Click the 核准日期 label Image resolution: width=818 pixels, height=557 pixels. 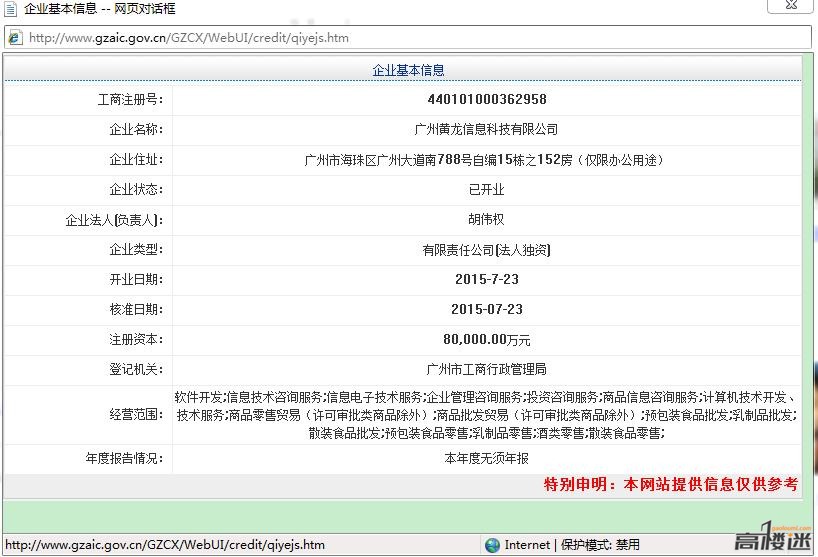tap(136, 309)
